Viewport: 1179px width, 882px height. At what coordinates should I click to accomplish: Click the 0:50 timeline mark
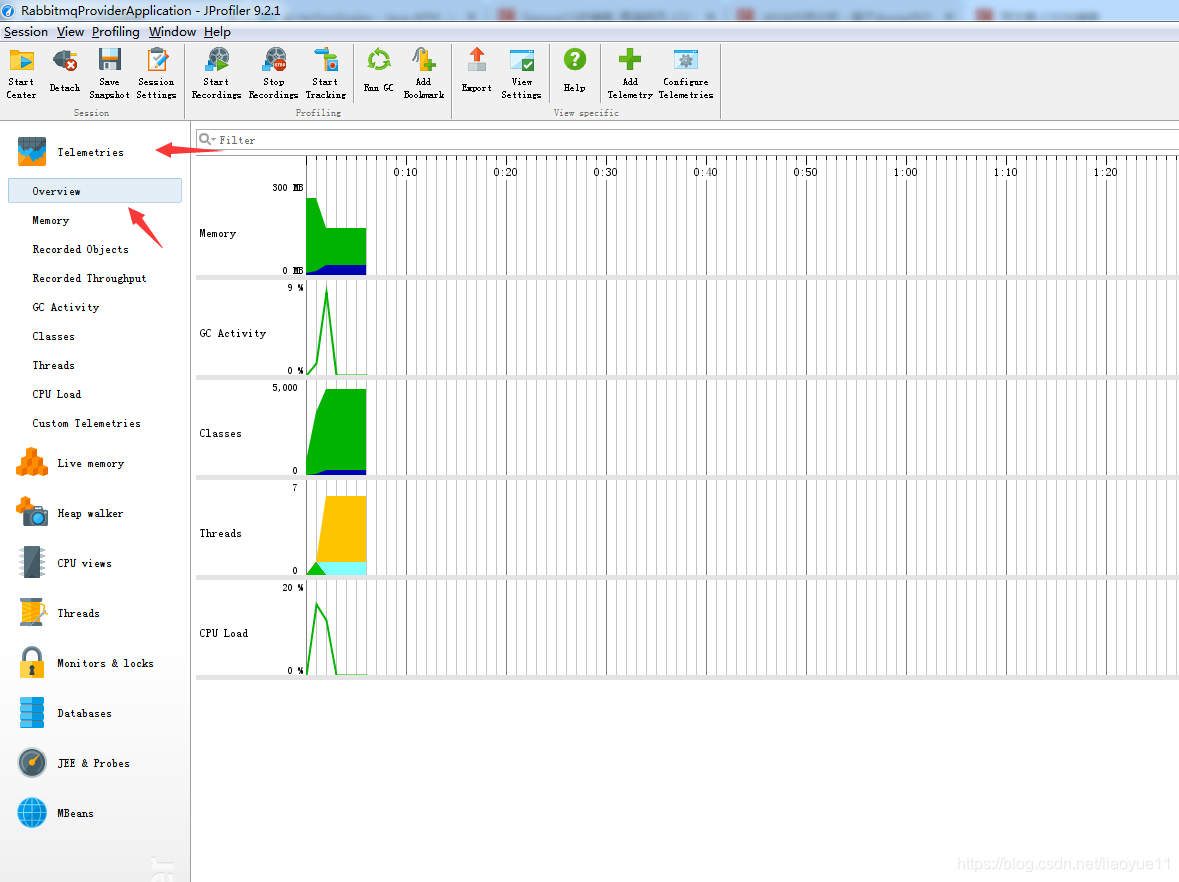click(x=805, y=172)
